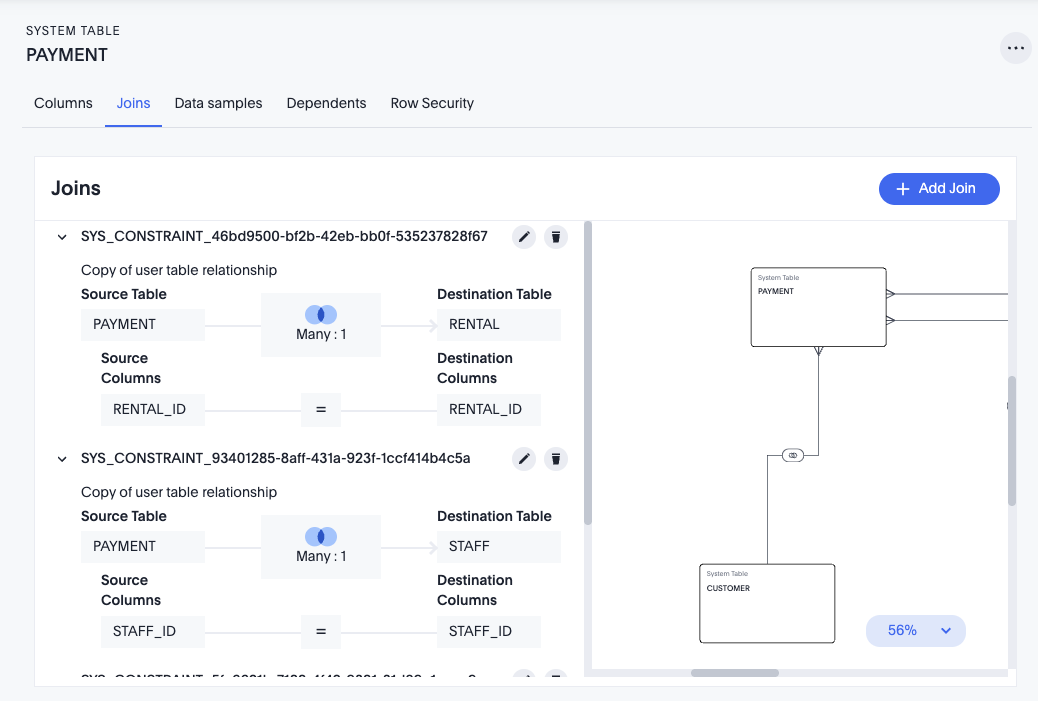Screen dimensions: 1038x701
Task: Click the Add Join button
Action: [x=939, y=189]
